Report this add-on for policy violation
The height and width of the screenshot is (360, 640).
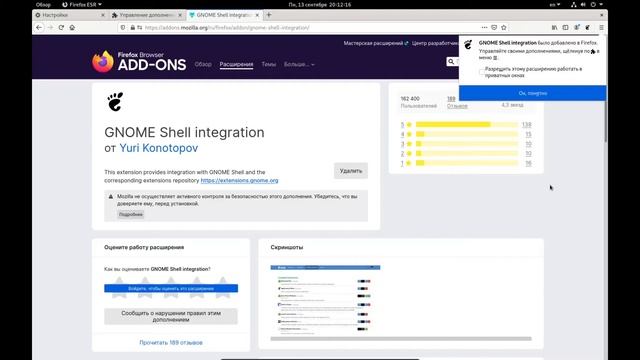[x=171, y=316]
